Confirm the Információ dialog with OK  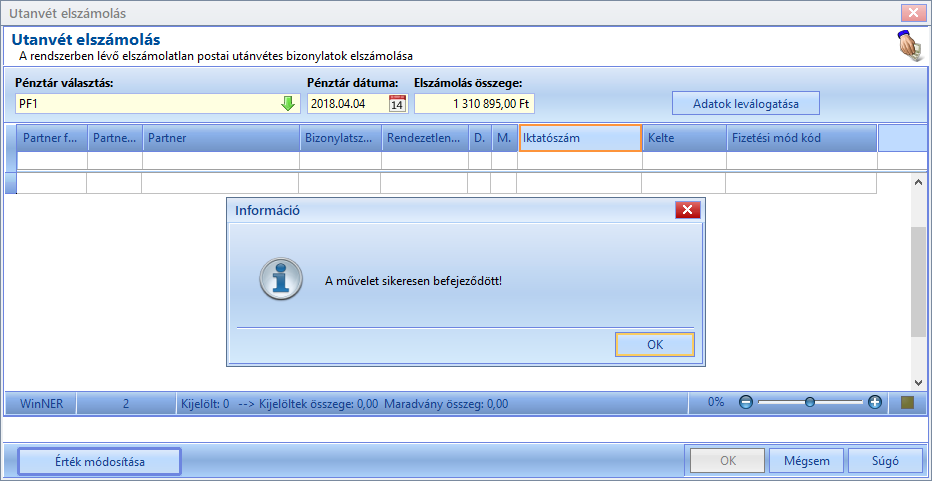click(655, 344)
